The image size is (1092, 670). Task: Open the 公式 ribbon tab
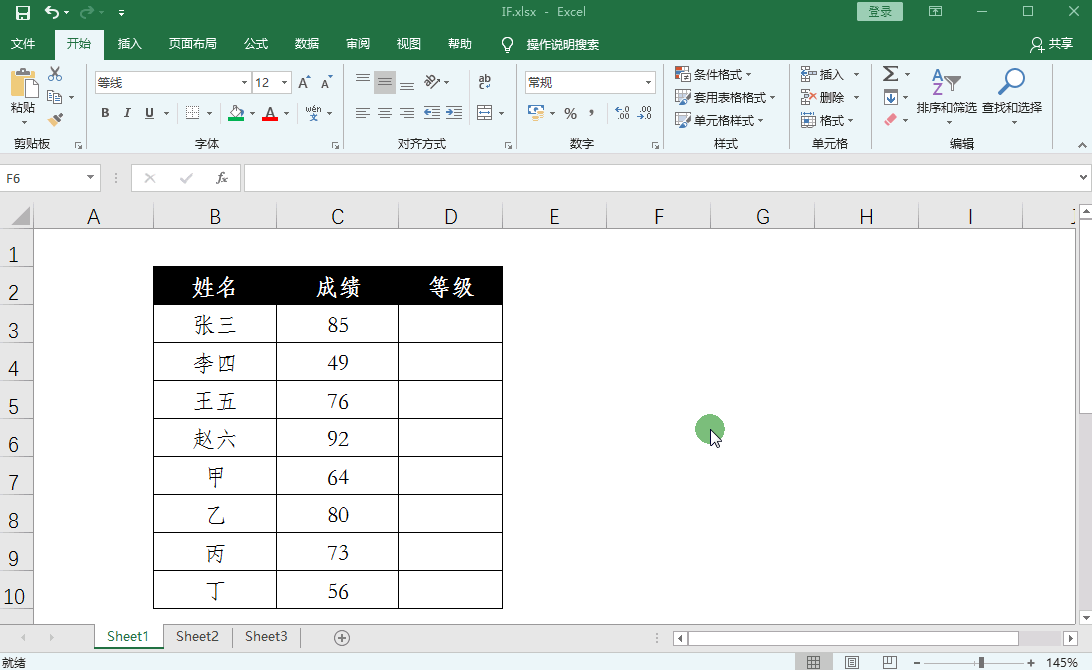[256, 44]
